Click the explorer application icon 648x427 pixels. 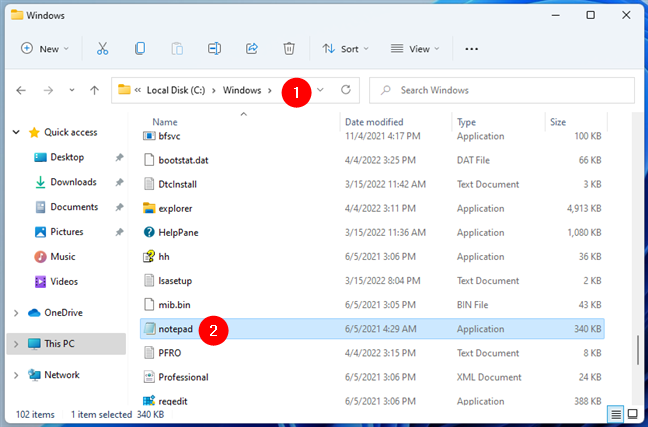coord(149,208)
